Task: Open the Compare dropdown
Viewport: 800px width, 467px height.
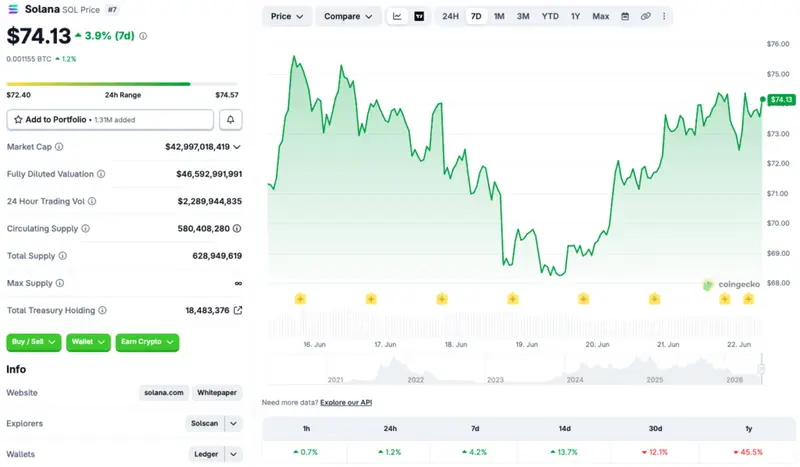Action: [348, 16]
